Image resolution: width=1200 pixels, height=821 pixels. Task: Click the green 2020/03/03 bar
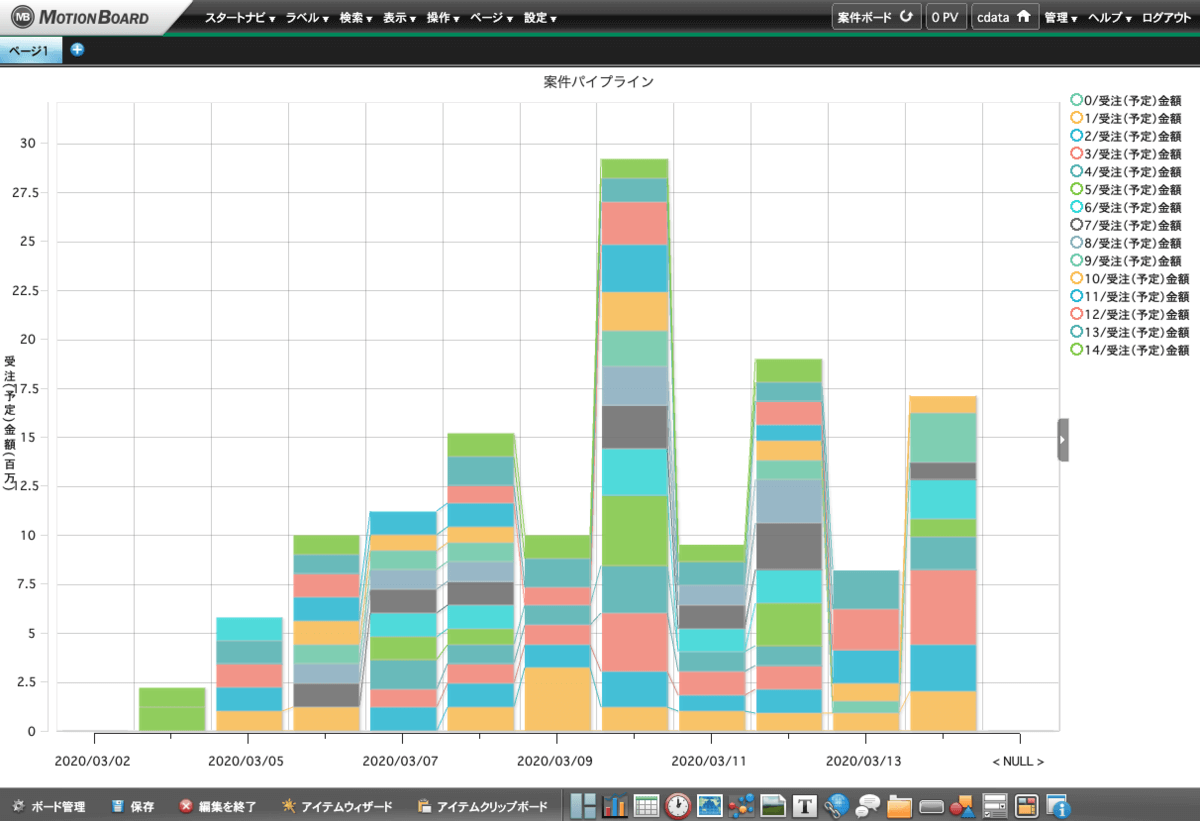tap(172, 709)
